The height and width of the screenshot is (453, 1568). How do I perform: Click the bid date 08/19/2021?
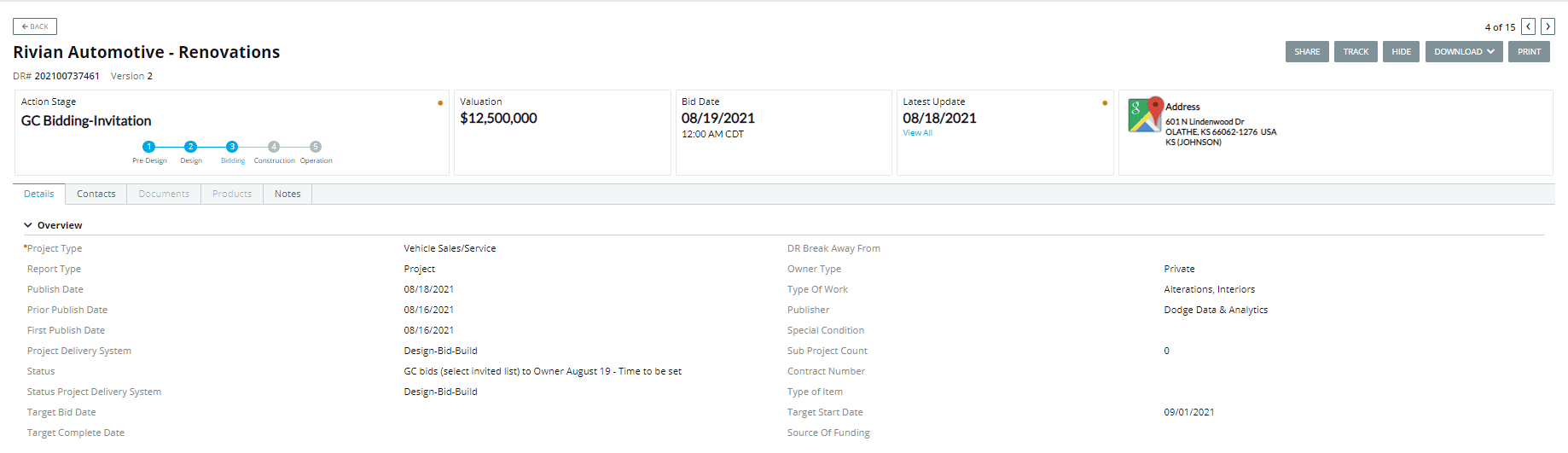718,119
